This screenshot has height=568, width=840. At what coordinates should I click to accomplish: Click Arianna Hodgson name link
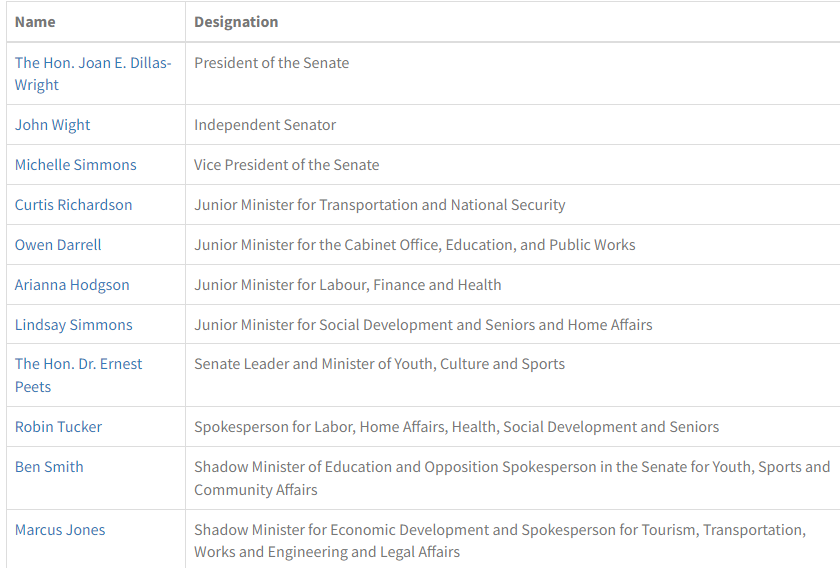(72, 285)
